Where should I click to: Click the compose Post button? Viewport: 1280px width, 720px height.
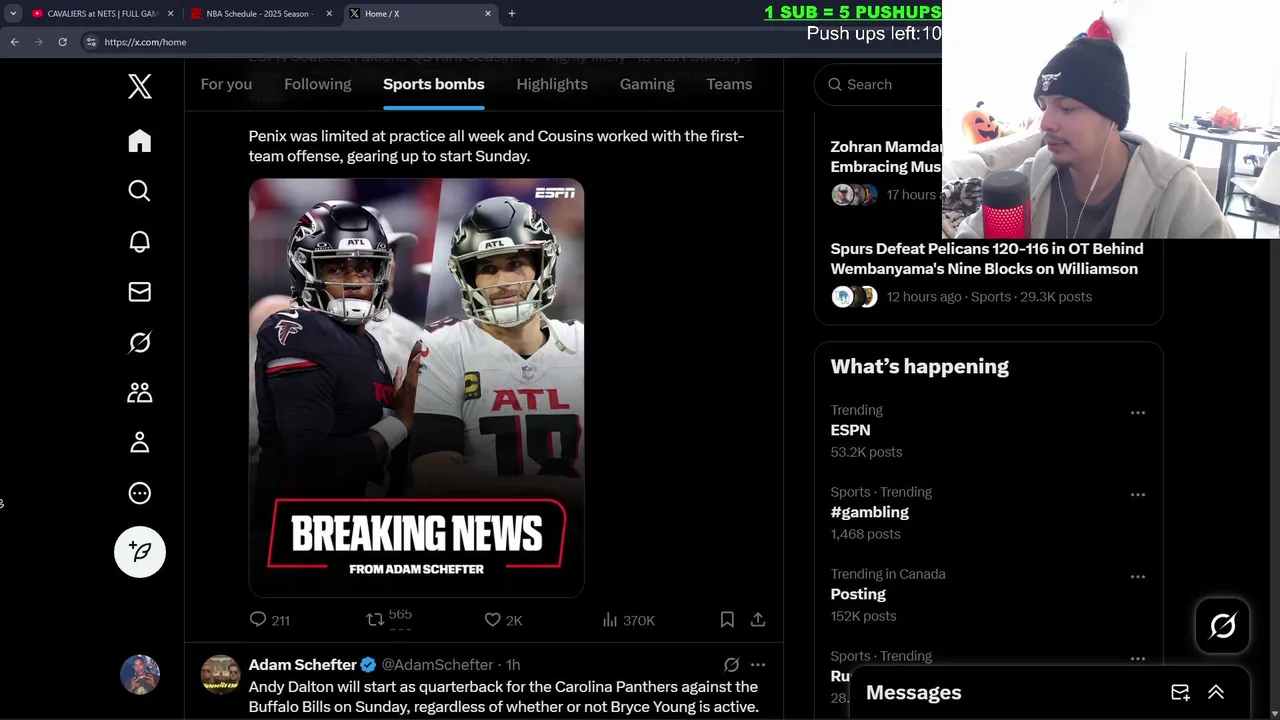pyautogui.click(x=140, y=552)
